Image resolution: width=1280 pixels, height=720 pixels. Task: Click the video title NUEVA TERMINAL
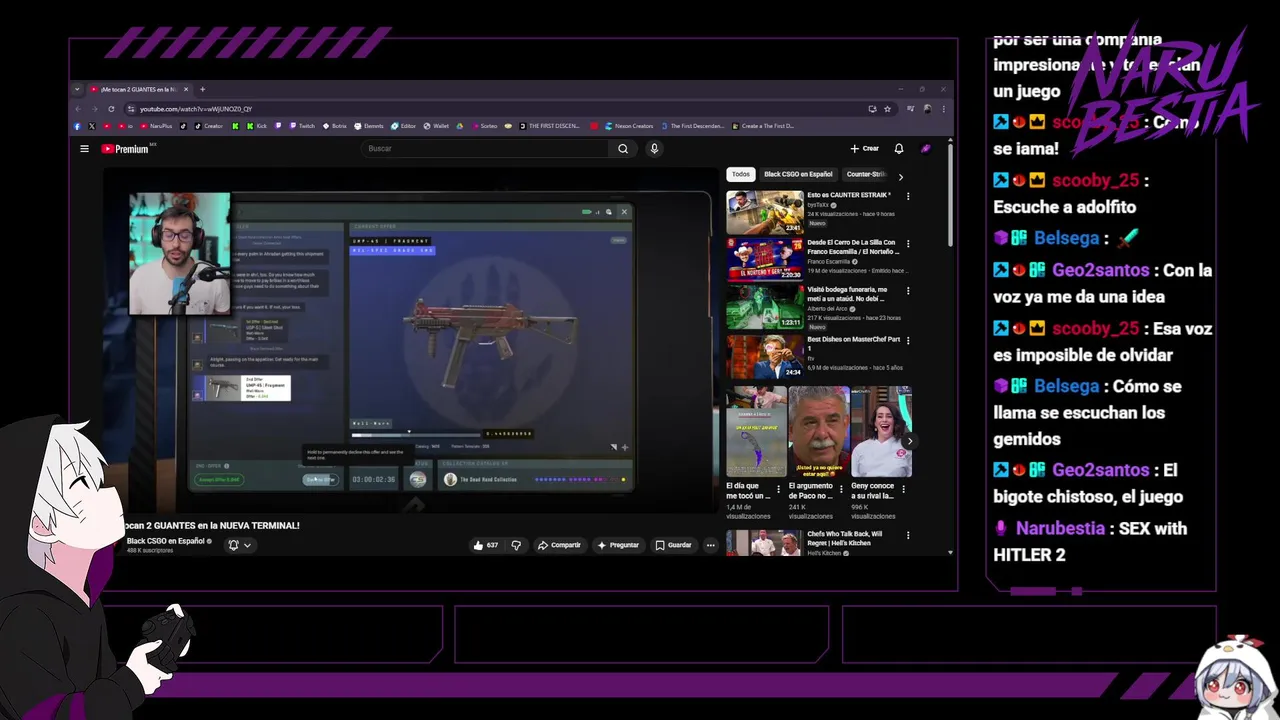pos(210,525)
